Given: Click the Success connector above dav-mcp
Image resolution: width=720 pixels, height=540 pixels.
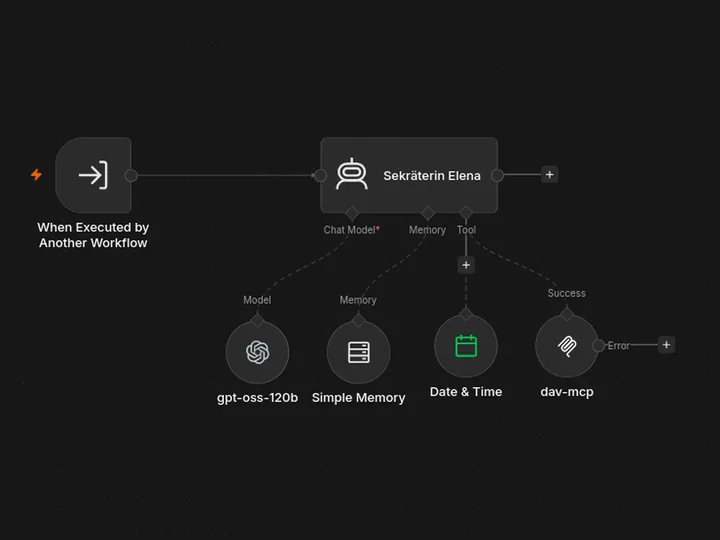Looking at the screenshot, I should 567,314.
